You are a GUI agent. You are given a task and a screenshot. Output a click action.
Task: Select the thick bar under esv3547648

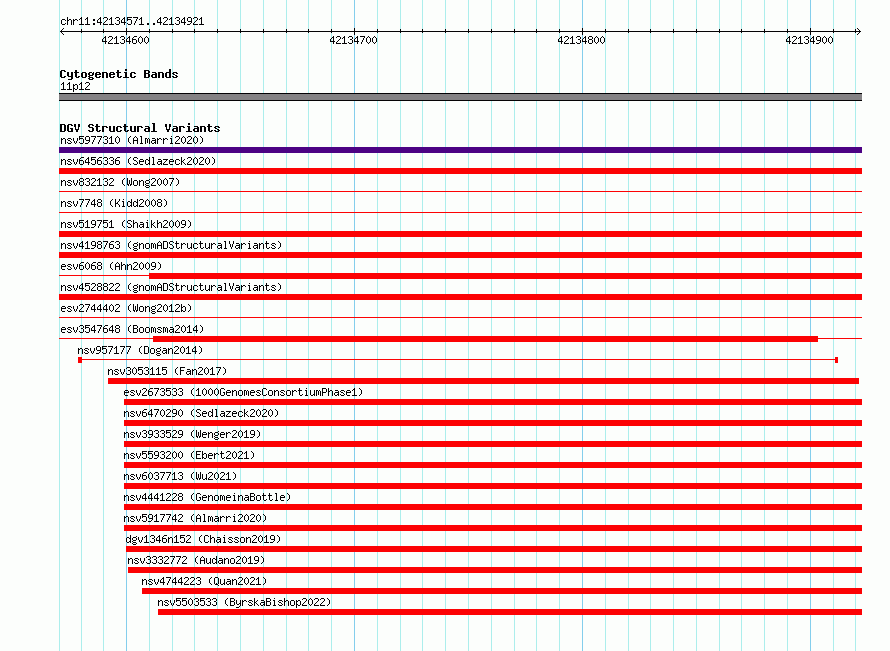tap(485, 339)
